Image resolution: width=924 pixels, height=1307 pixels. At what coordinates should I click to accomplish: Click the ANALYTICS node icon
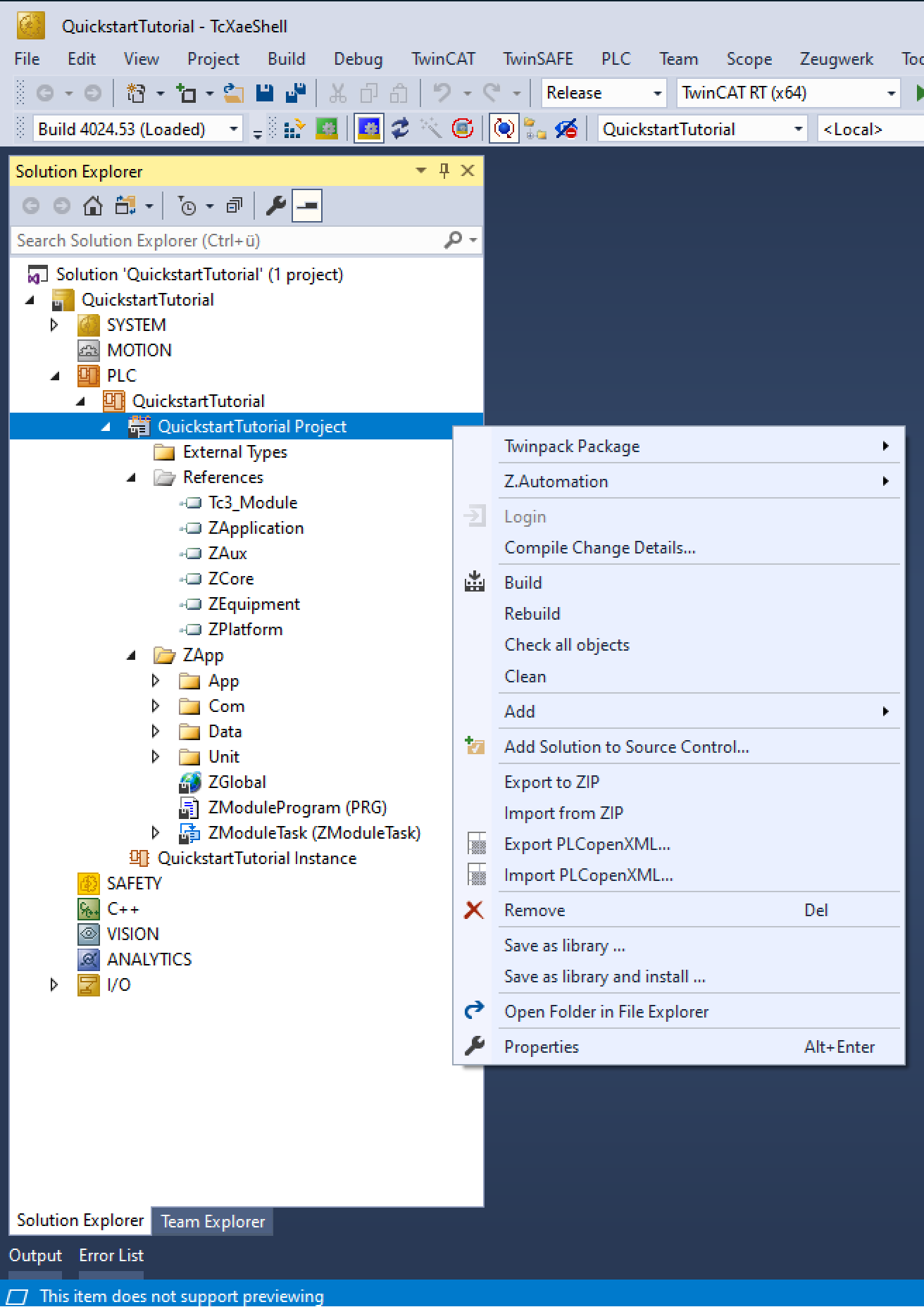[x=89, y=959]
